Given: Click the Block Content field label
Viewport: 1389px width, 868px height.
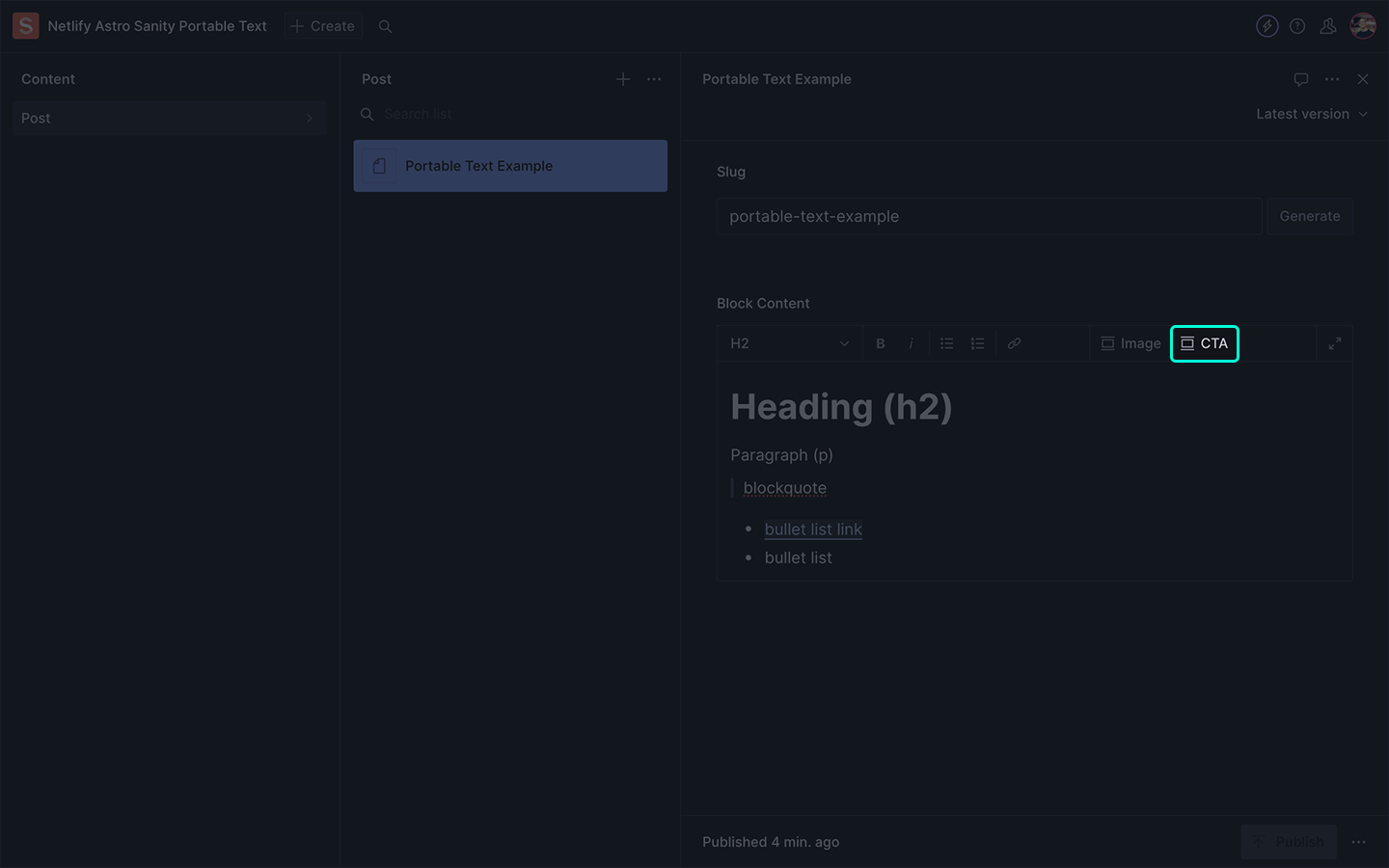Looking at the screenshot, I should click(x=763, y=303).
